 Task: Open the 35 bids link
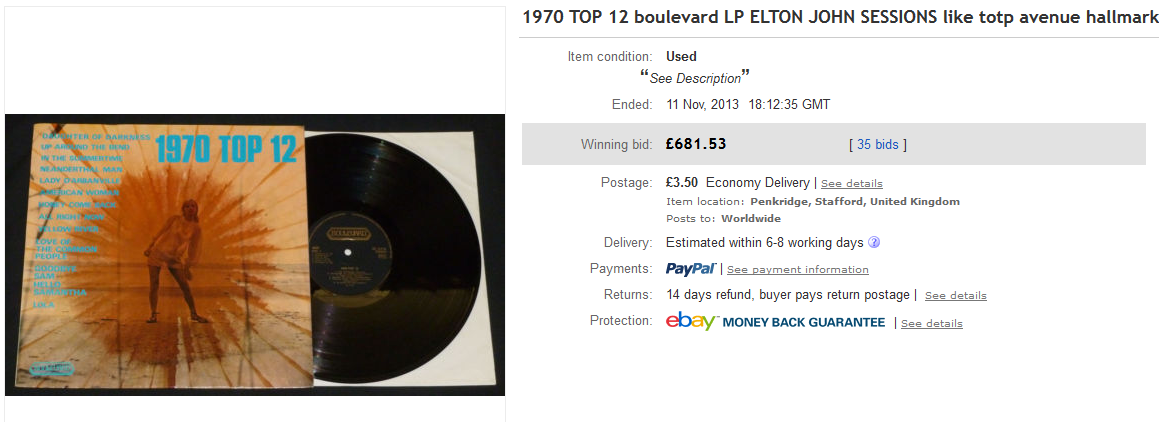877,145
